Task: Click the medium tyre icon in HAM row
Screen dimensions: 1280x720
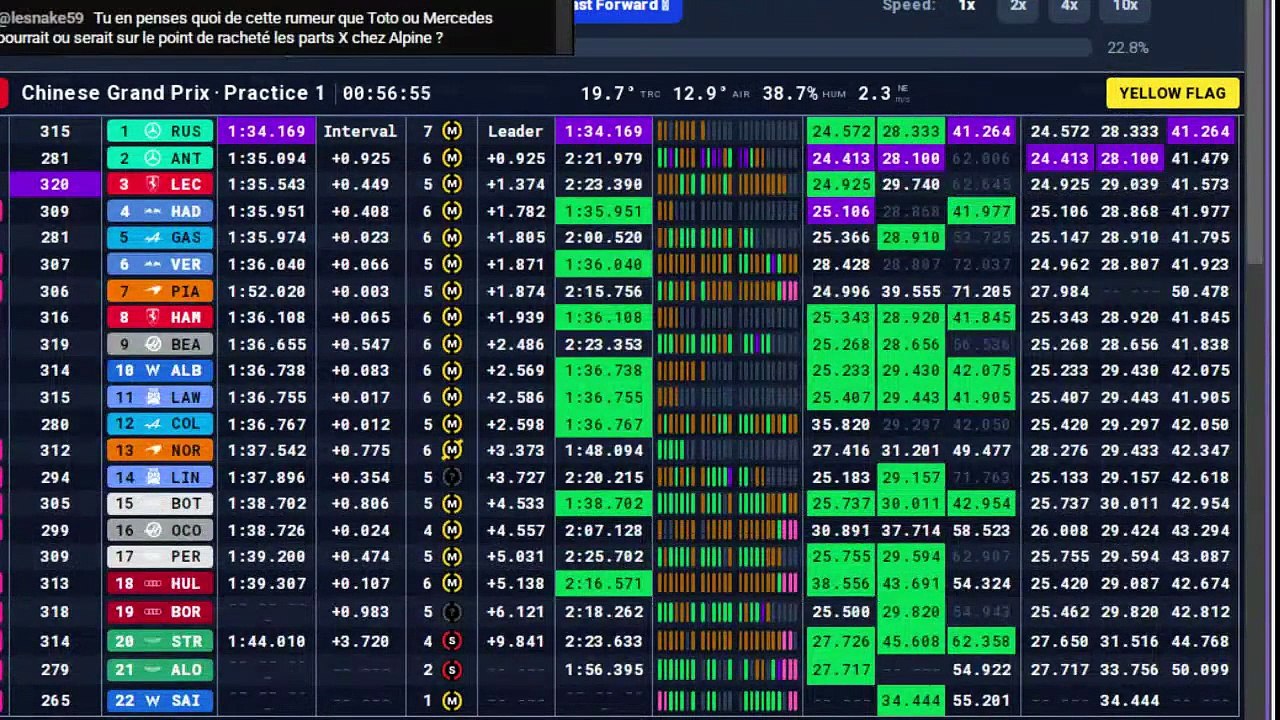Action: [x=452, y=317]
